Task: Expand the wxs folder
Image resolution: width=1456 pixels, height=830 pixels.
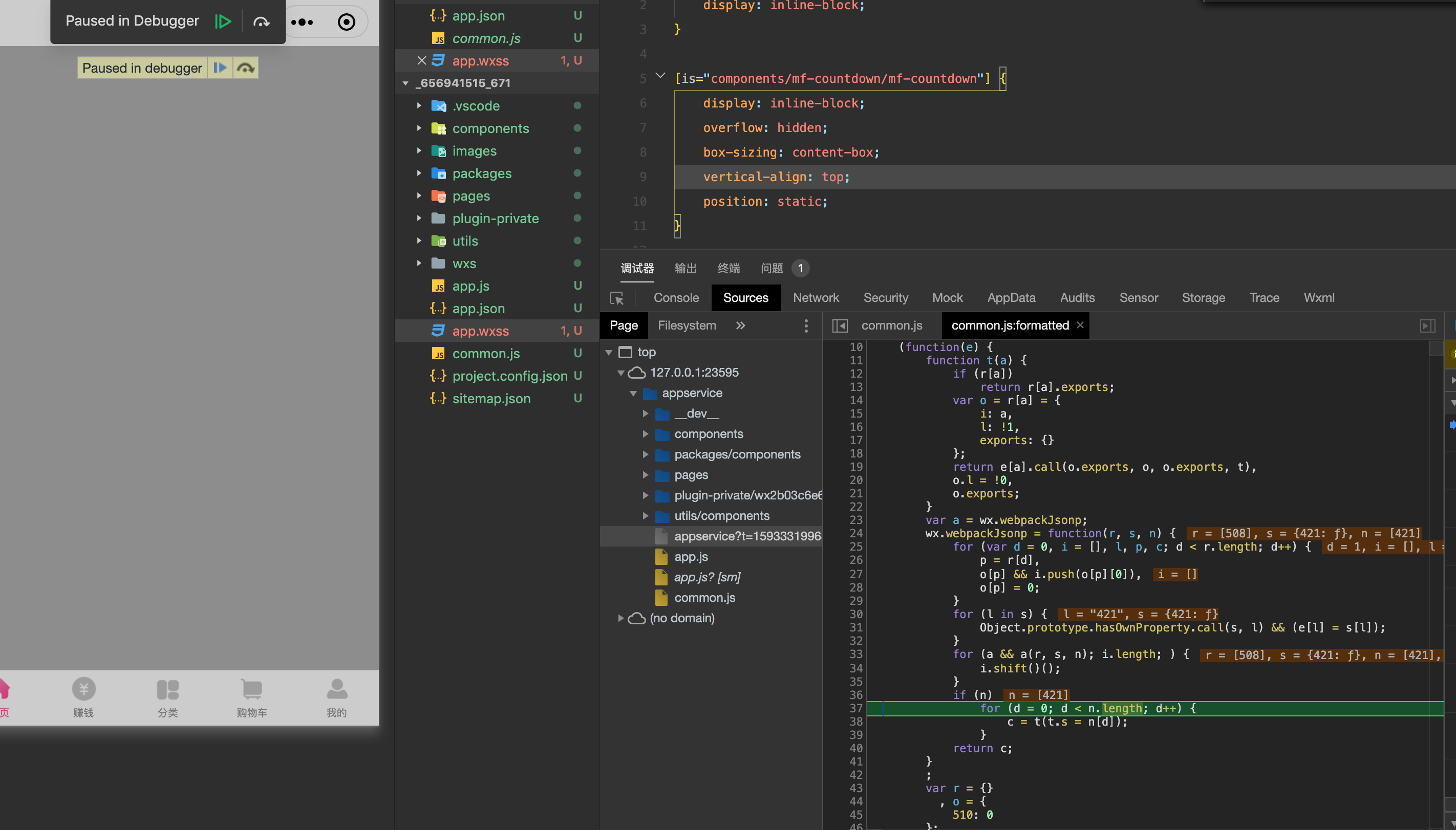Action: click(x=419, y=264)
